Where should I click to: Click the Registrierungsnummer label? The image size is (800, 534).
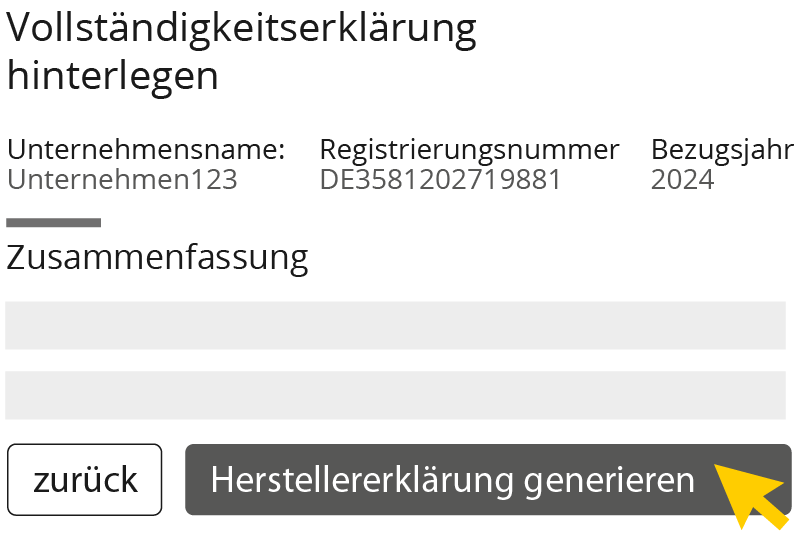469,150
